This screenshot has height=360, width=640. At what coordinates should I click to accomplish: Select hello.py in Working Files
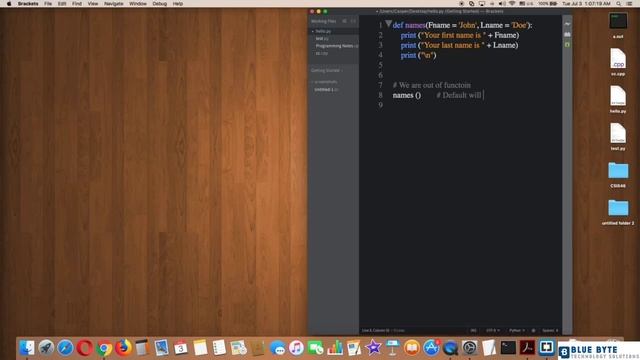pos(323,31)
